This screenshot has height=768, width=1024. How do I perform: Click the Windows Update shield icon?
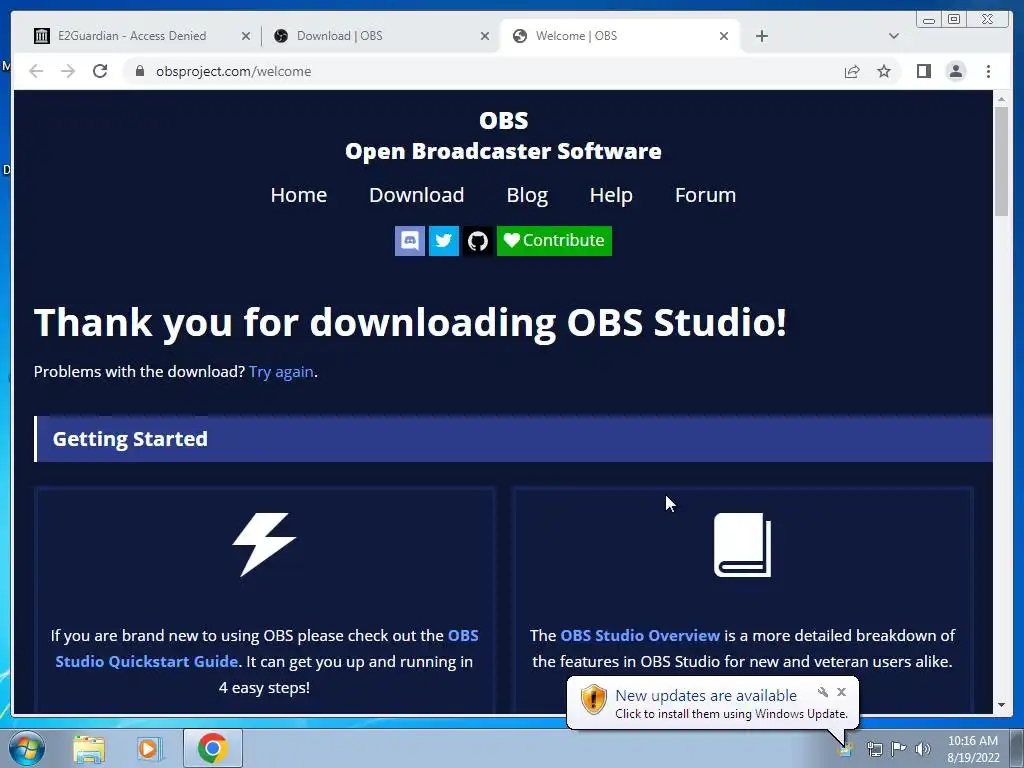(594, 699)
